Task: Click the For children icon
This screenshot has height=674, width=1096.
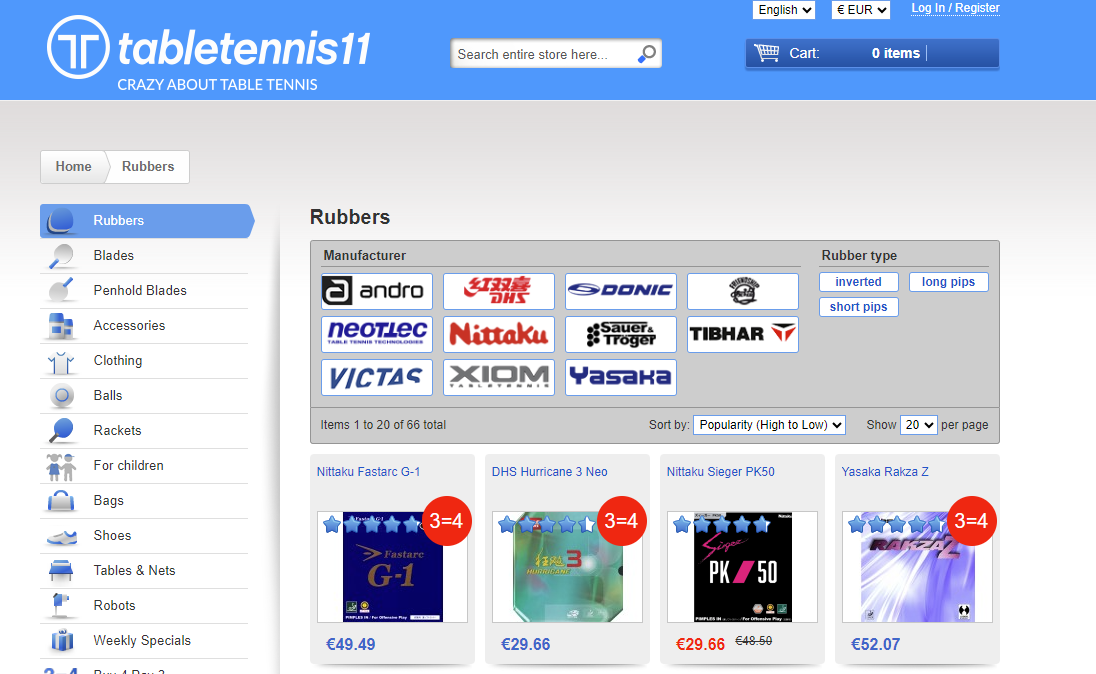Action: pyautogui.click(x=61, y=466)
